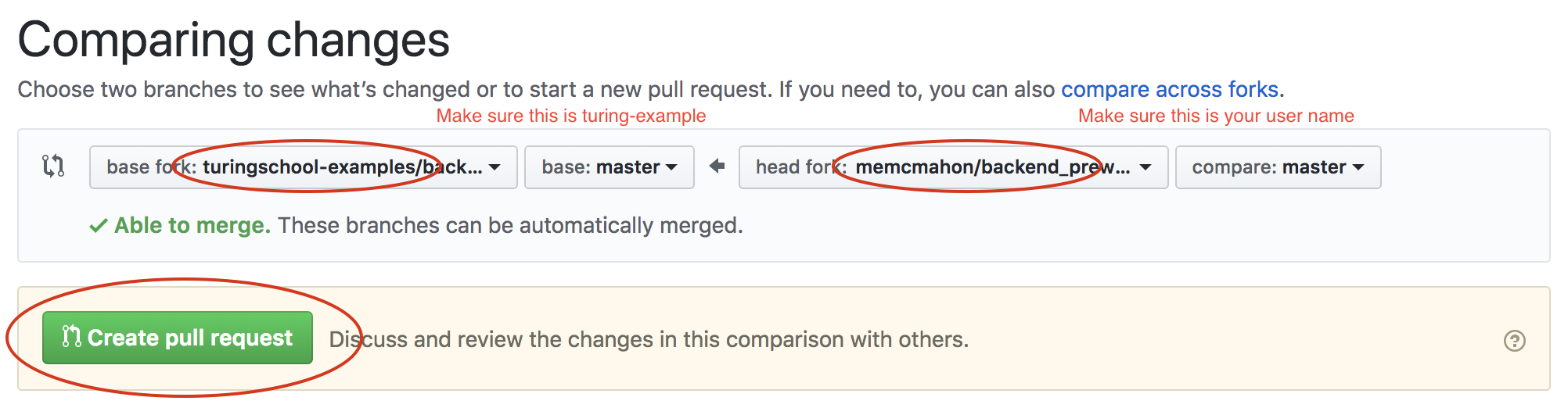Click the Able to merge status text
The image size is (1568, 408).
tap(192, 225)
